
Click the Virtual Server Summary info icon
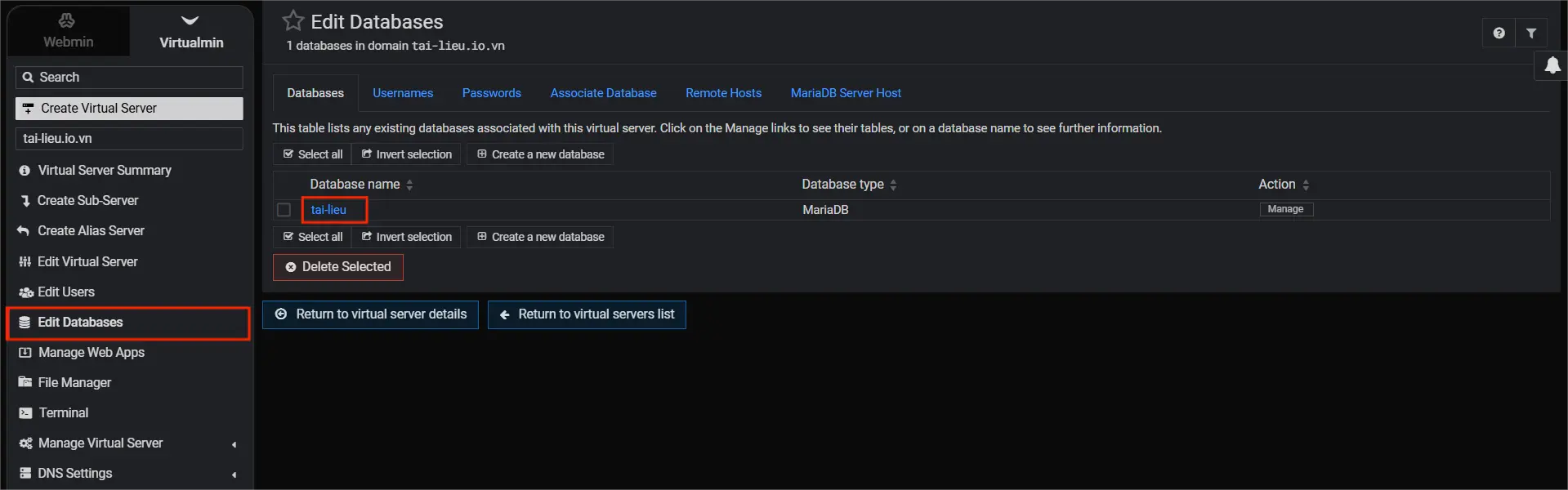[x=25, y=171]
